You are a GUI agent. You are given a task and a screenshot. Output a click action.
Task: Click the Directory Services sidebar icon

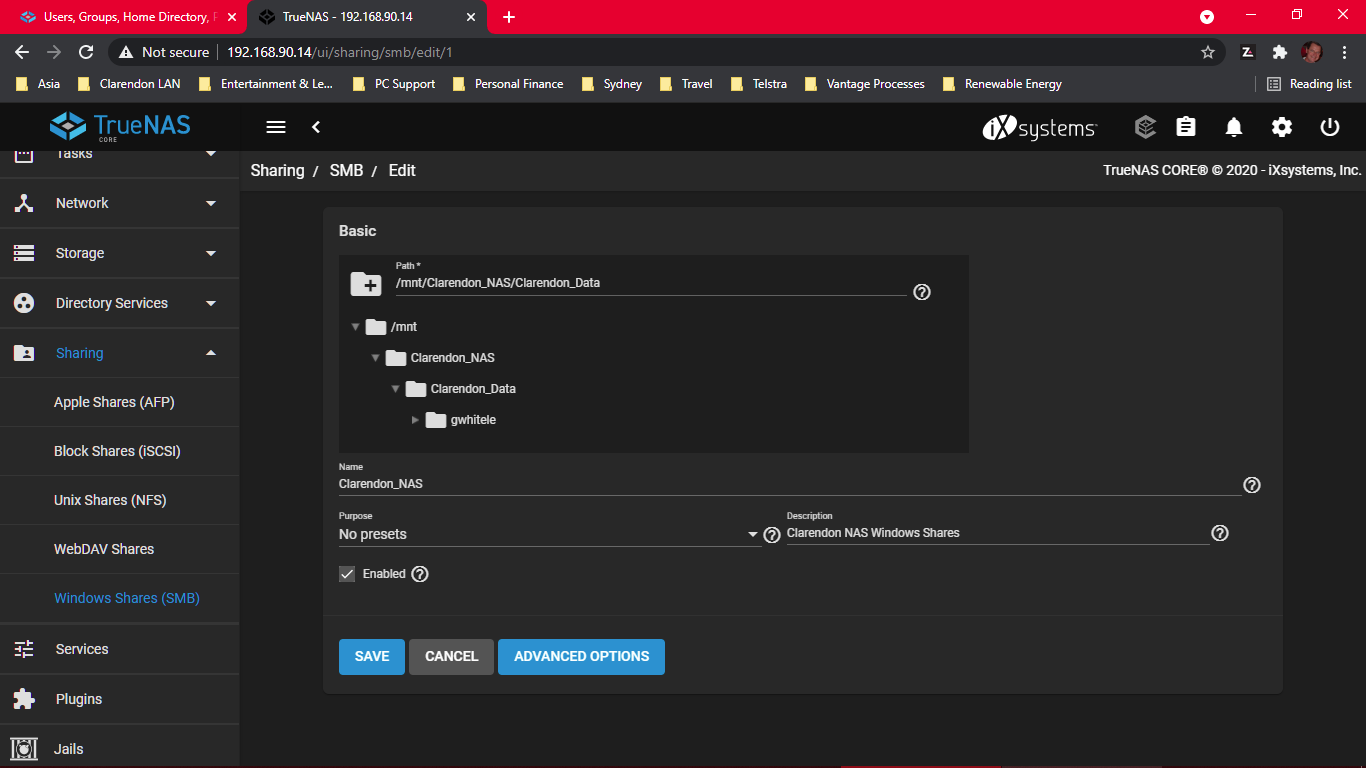coord(24,303)
